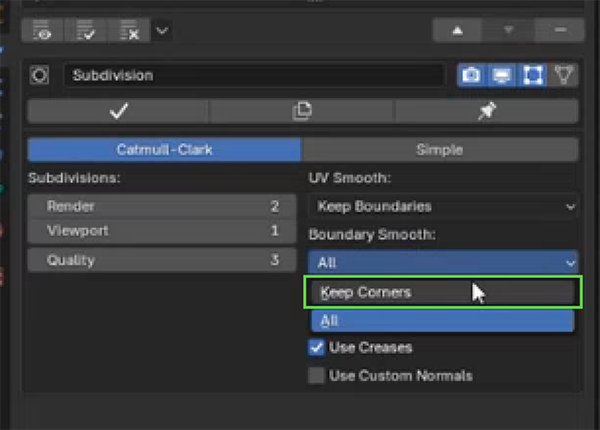
Task: Click the Viewport subdivisions value field
Action: tap(162, 231)
